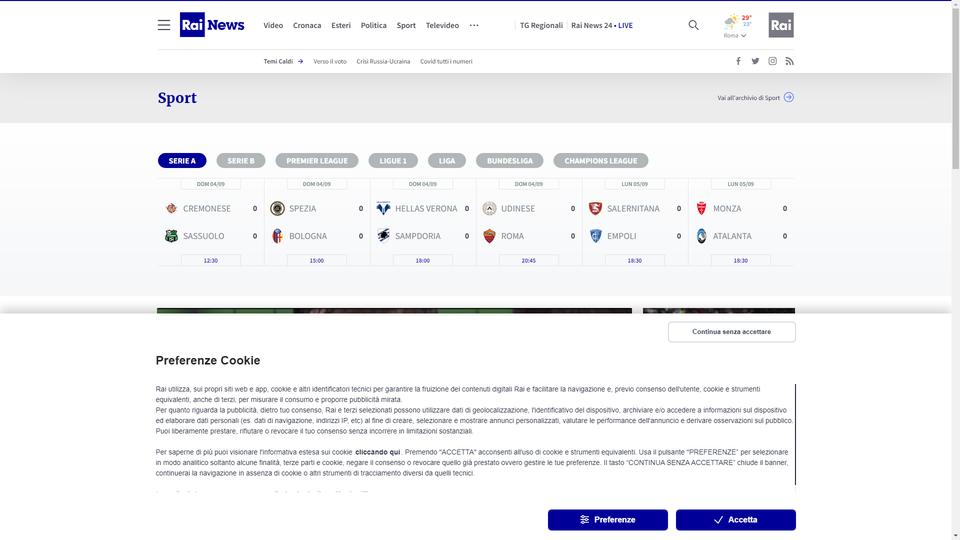Image resolution: width=960 pixels, height=540 pixels.
Task: Watch Rai News 24 LIVE
Action: point(602,25)
